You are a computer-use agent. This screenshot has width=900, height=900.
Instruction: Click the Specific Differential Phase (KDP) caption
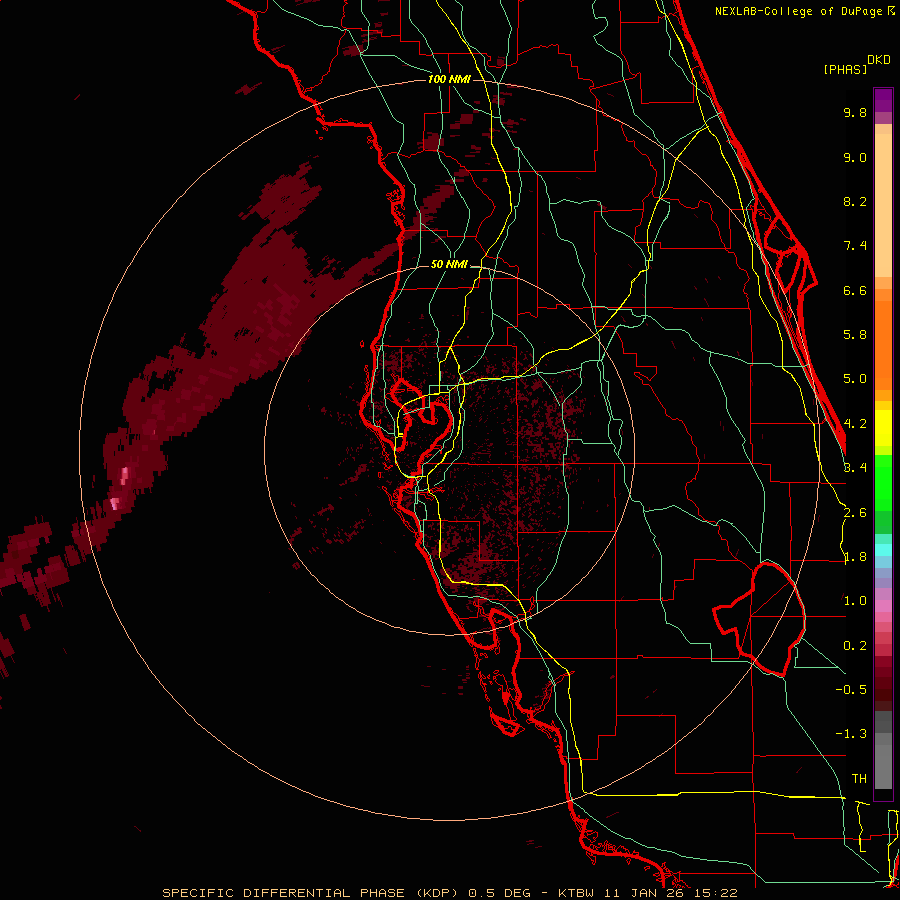(x=310, y=893)
